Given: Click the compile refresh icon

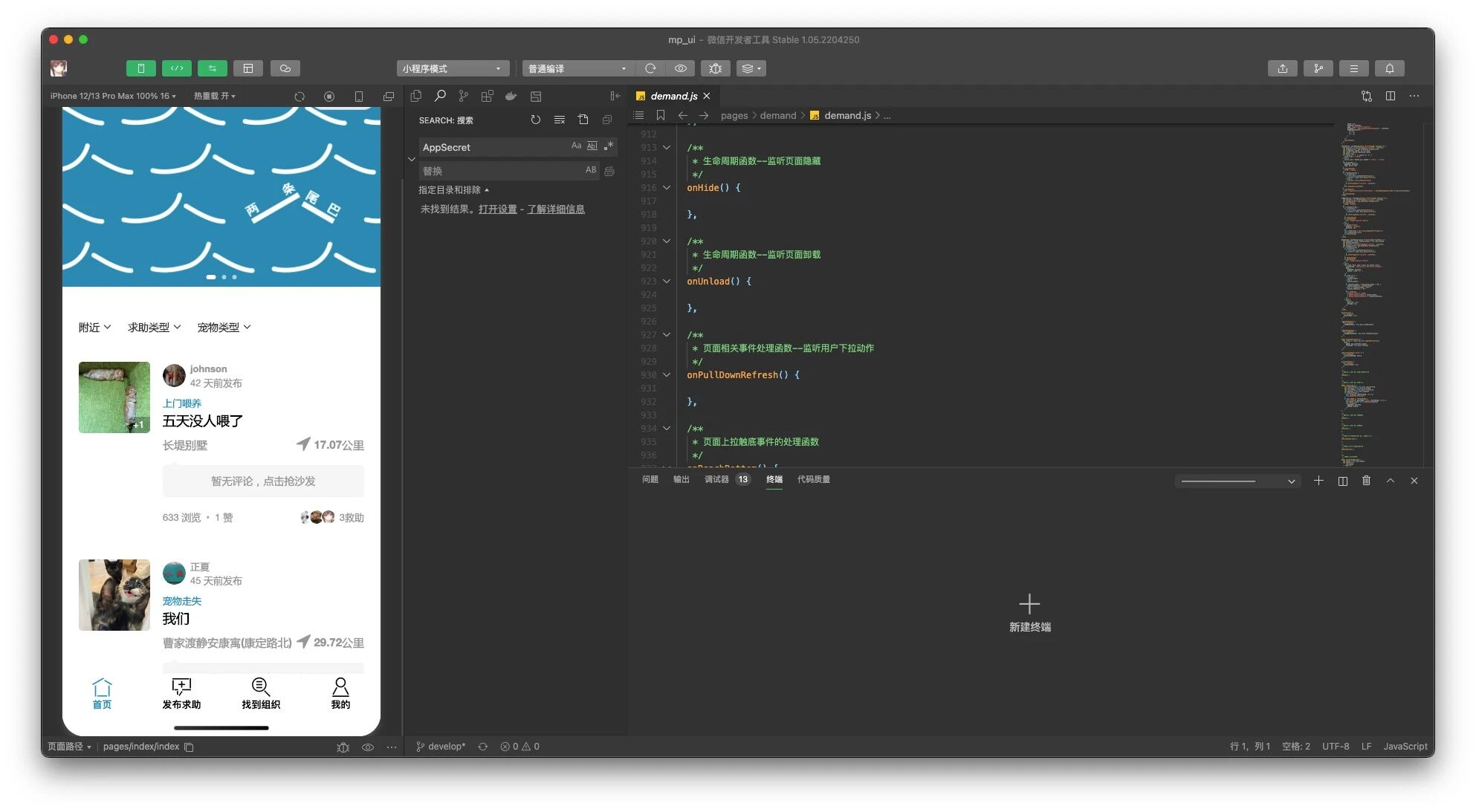Looking at the screenshot, I should [x=650, y=68].
